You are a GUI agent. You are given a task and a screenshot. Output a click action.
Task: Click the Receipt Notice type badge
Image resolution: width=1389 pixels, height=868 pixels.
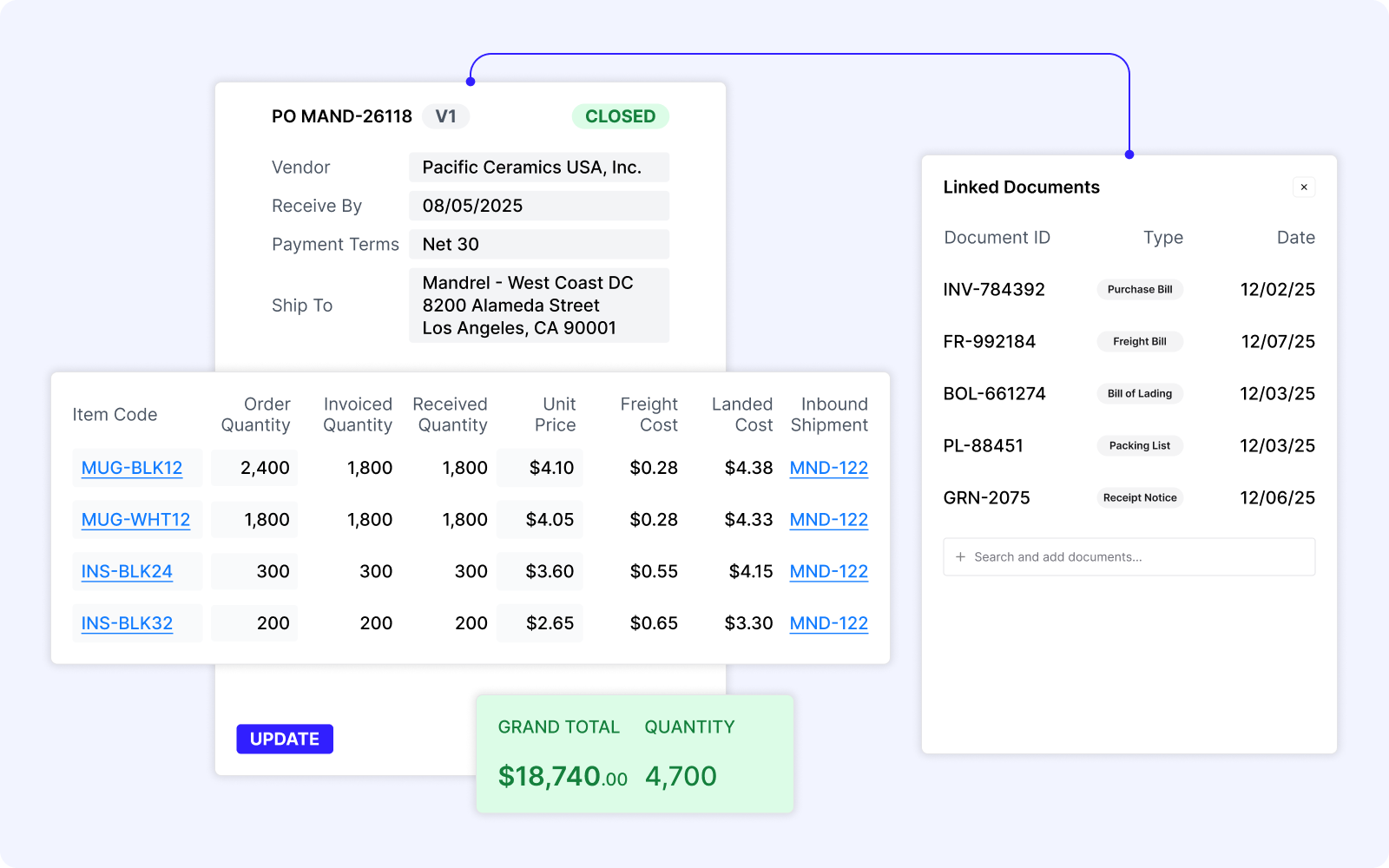[x=1140, y=497]
